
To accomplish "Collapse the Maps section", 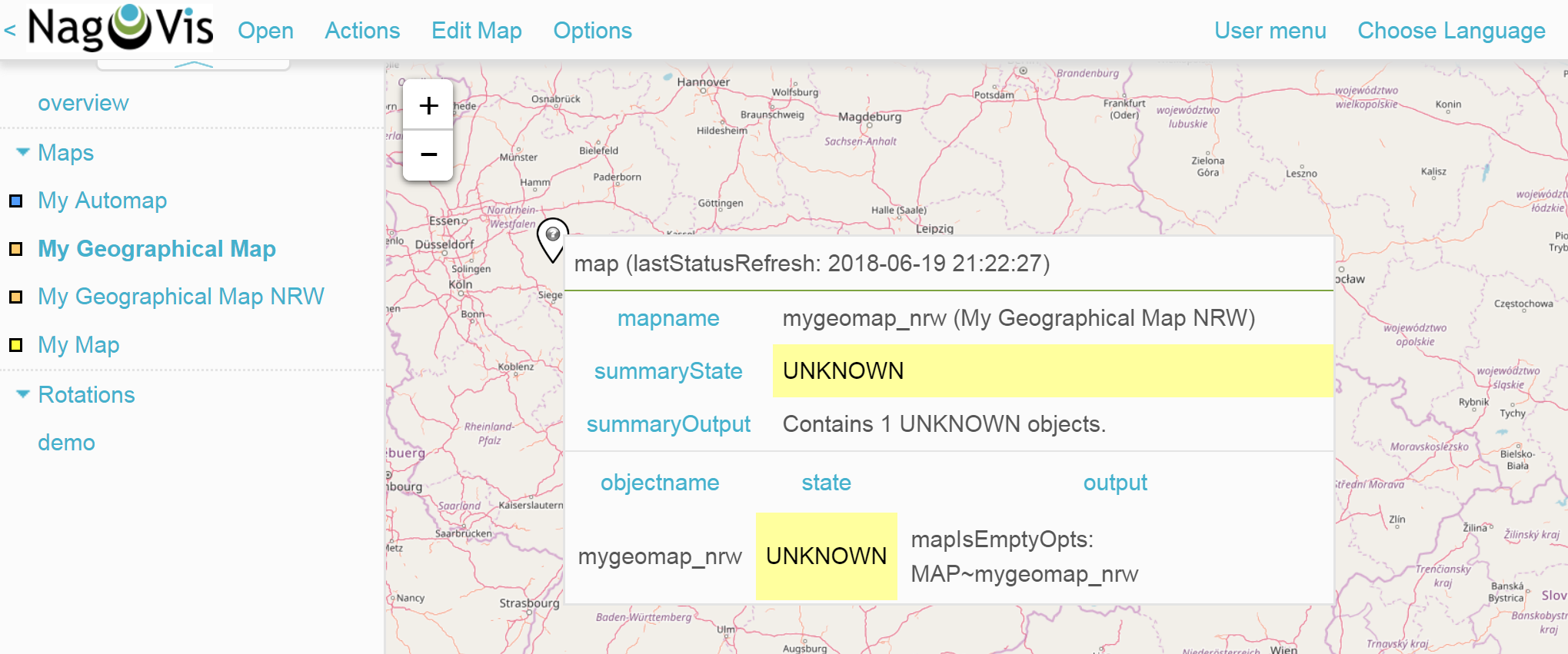I will 23,151.
